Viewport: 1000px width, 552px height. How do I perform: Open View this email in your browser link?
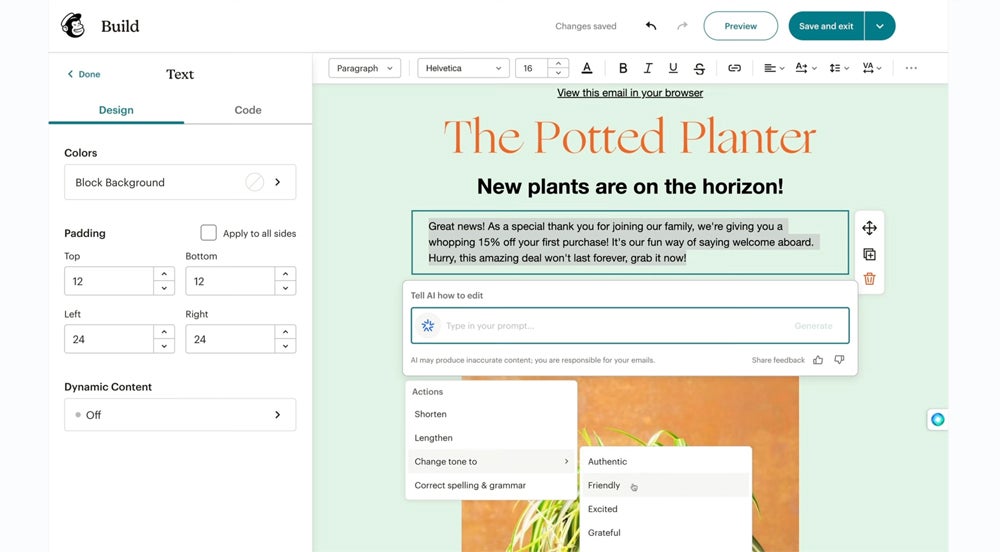click(630, 93)
